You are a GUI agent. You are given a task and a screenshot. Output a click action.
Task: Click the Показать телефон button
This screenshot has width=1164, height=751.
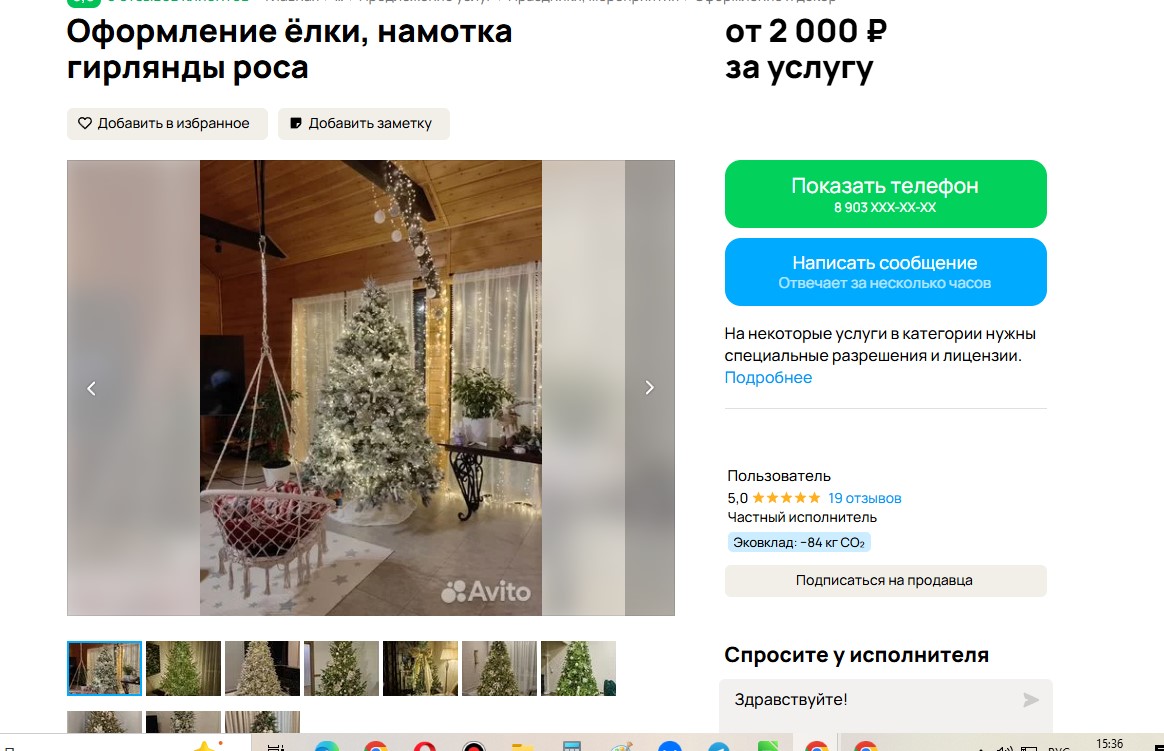pos(886,194)
